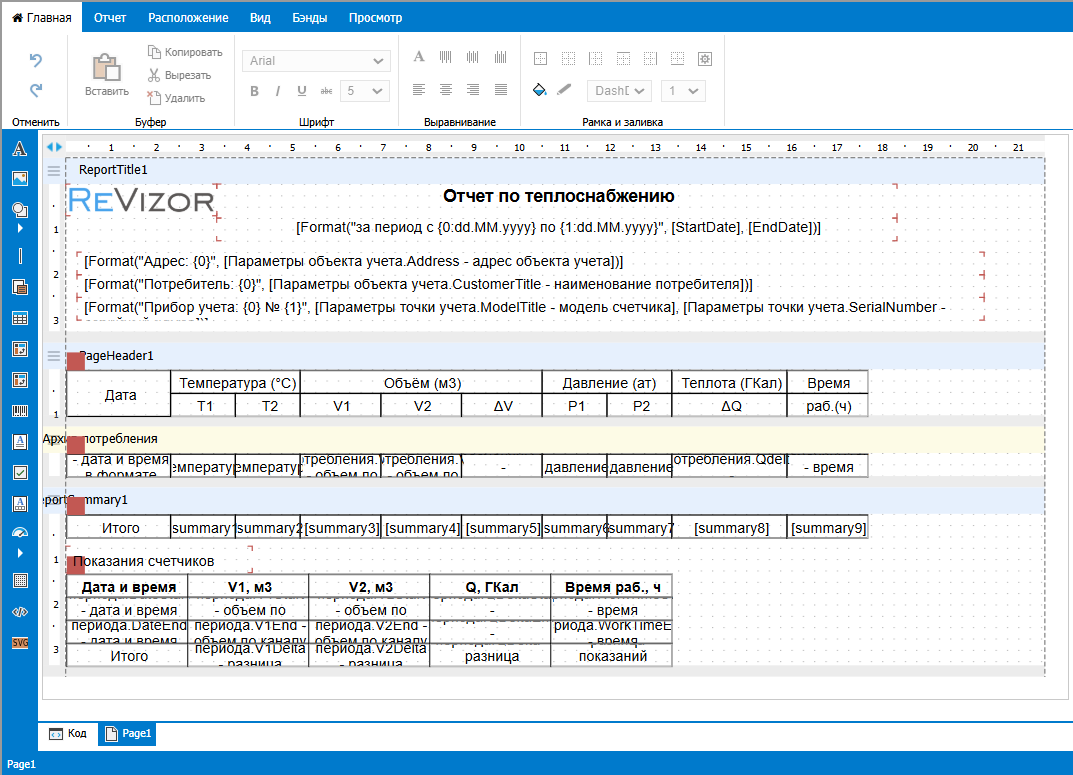Redo the last undone action

point(36,90)
